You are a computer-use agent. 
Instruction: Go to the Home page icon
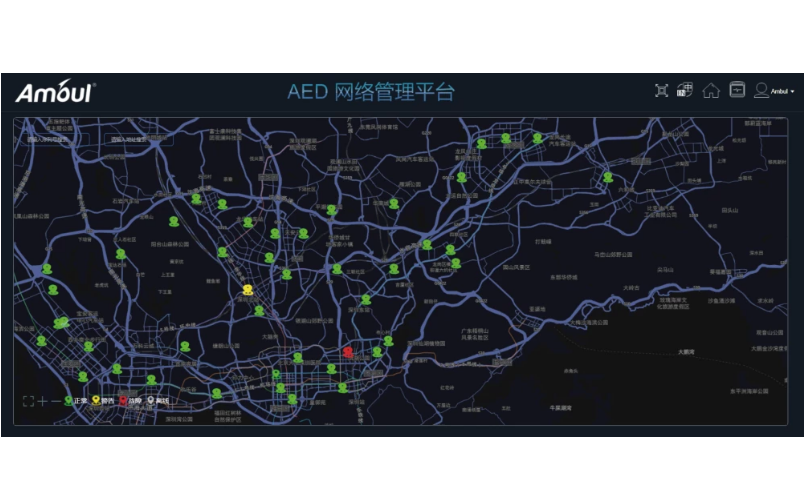click(711, 91)
